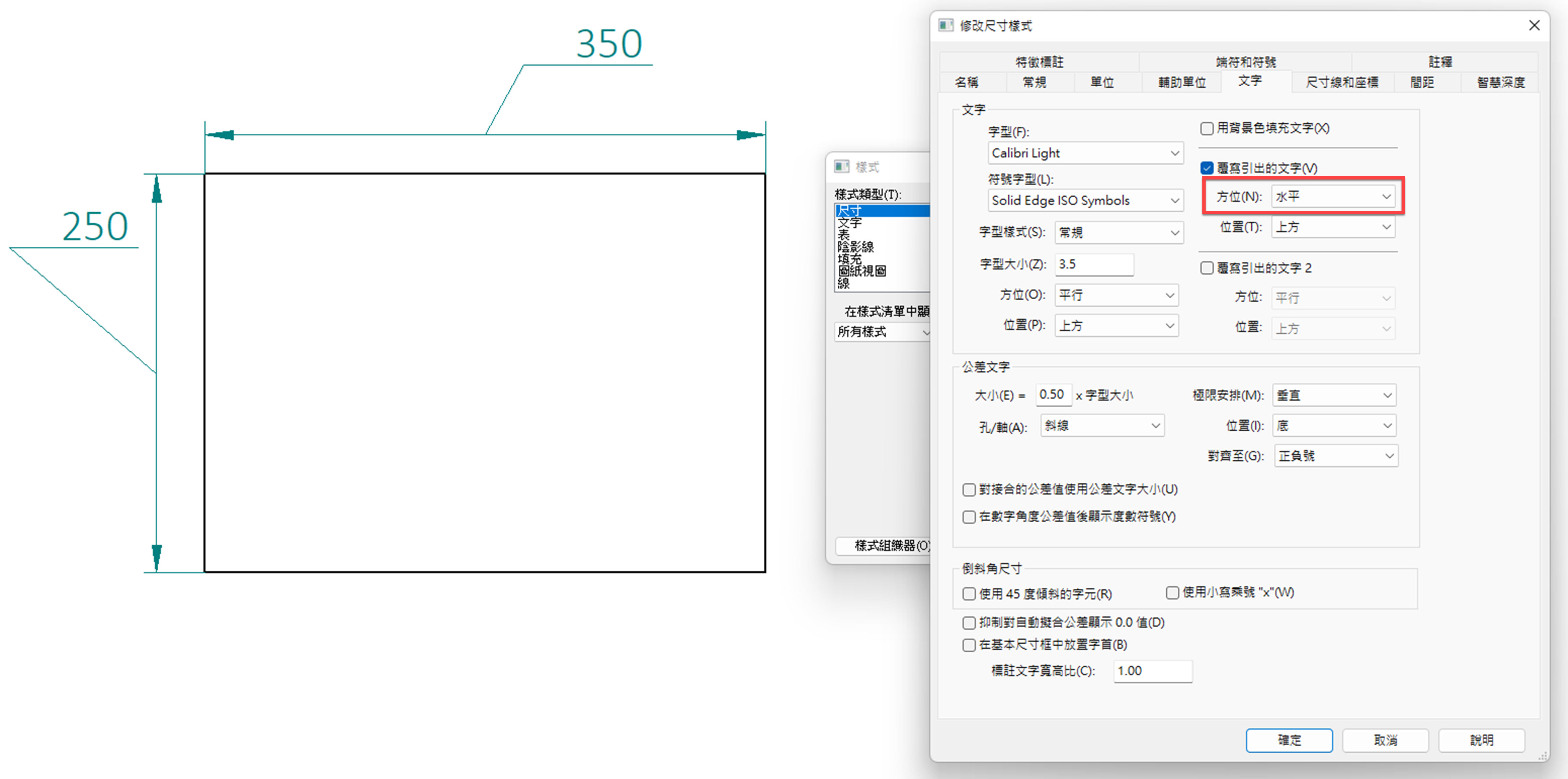Open the 方位(O) 平行 dropdown
This screenshot has width=1568, height=779.
[1116, 295]
